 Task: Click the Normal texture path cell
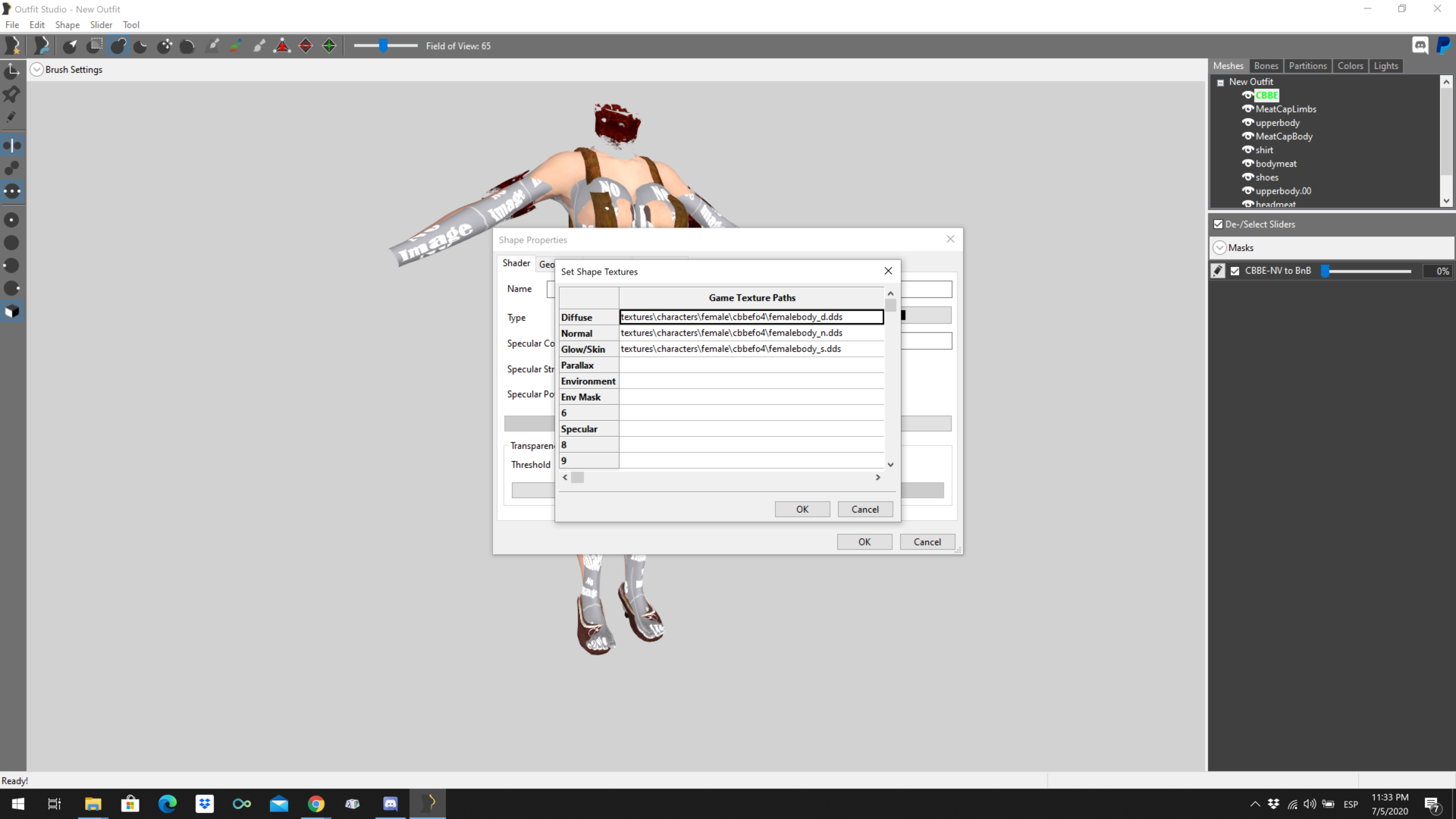point(752,333)
